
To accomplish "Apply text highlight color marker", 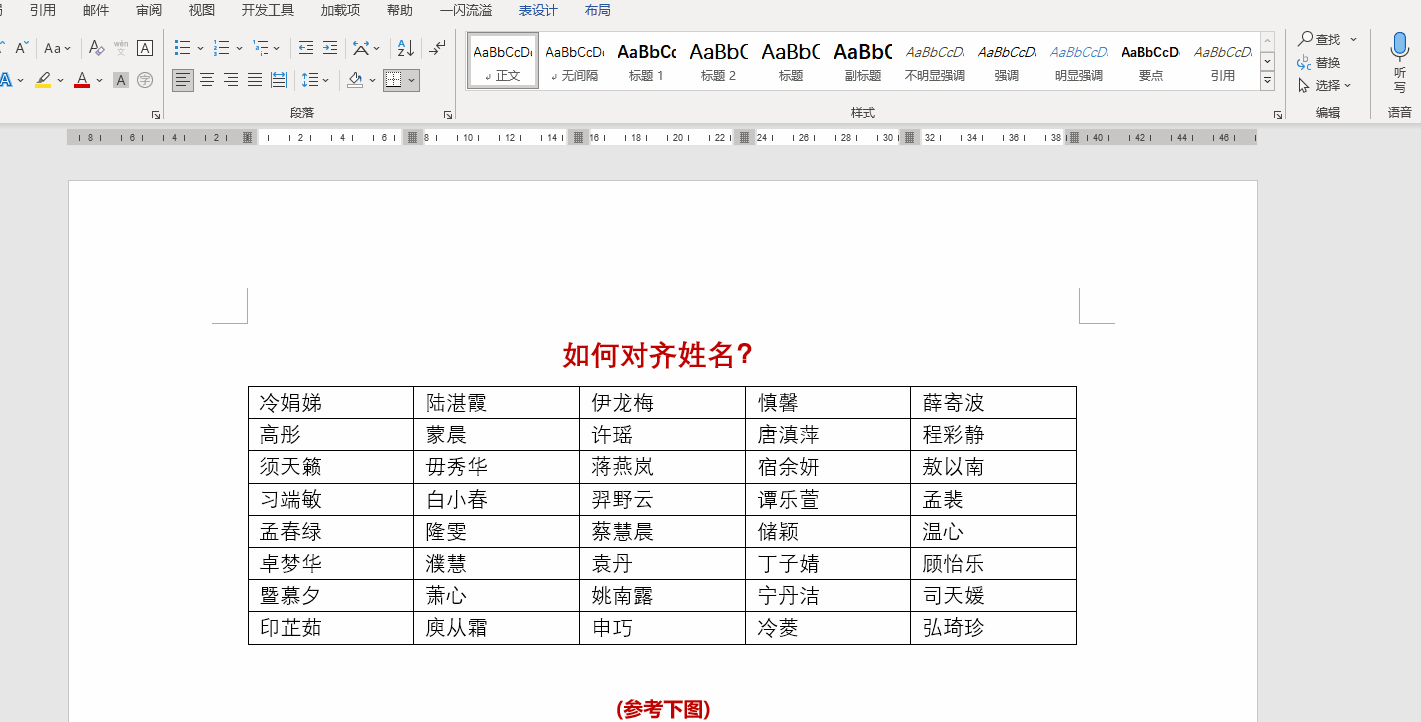I will [43, 80].
